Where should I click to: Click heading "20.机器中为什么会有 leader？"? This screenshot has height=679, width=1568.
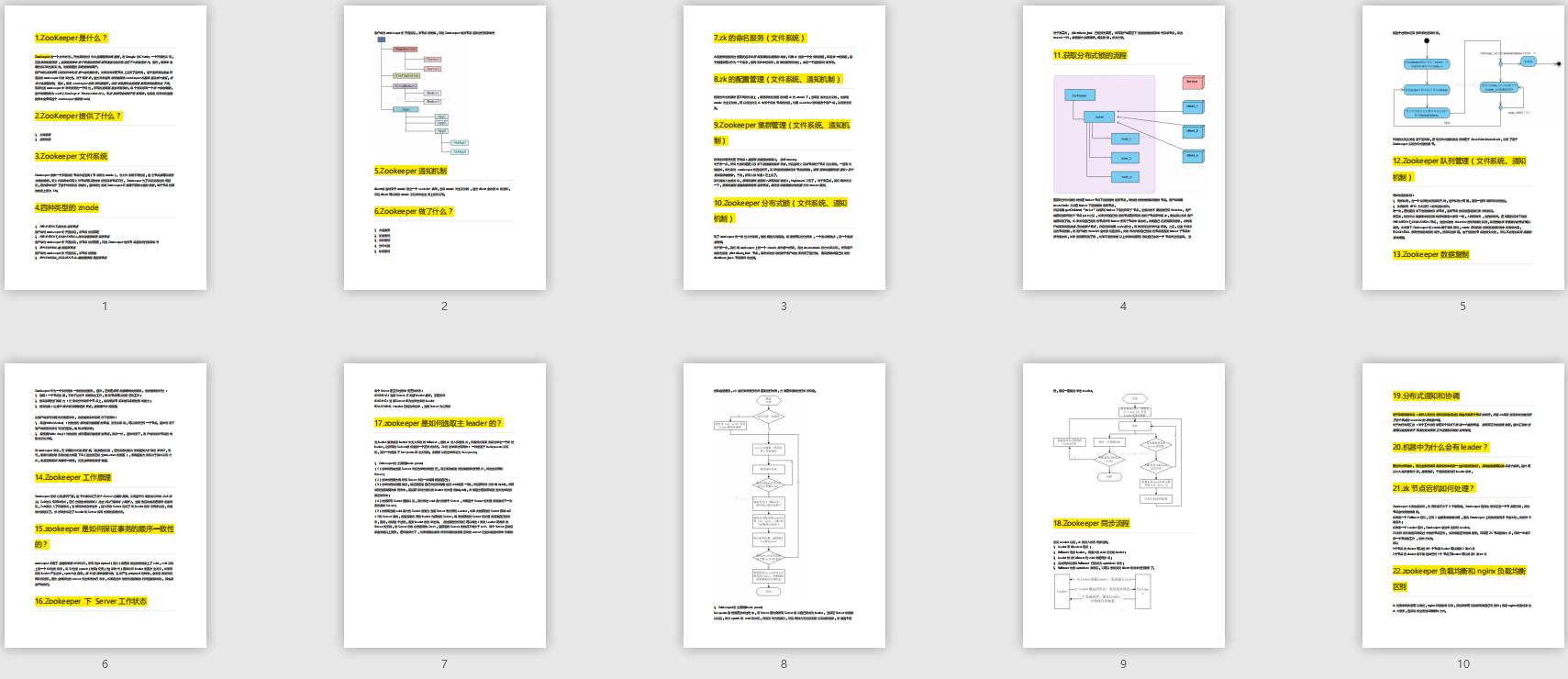pyautogui.click(x=1440, y=448)
